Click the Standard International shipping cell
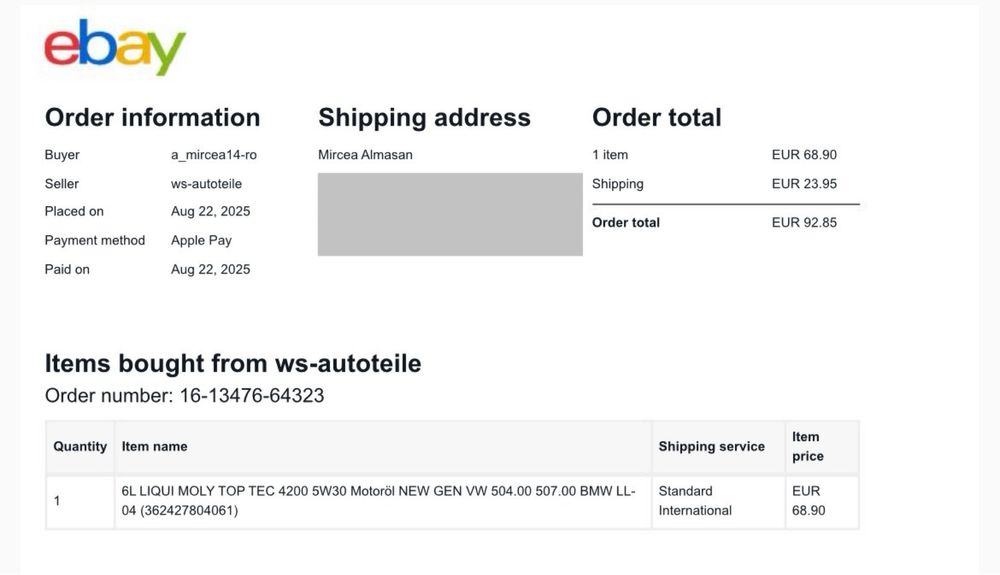Viewport: 1000px width, 575px height. point(695,501)
